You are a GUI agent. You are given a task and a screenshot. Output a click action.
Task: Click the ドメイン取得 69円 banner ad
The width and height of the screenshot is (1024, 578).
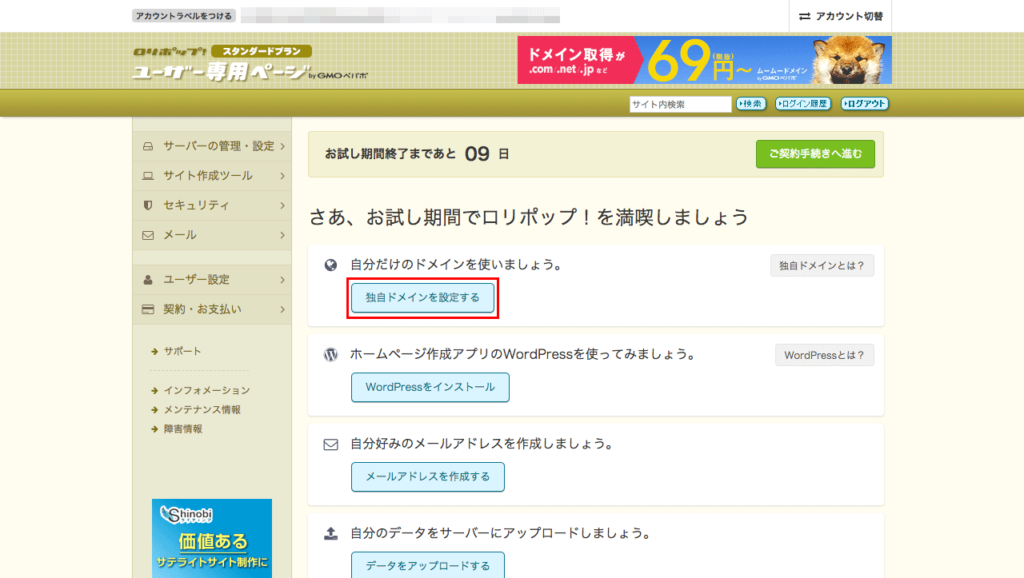(x=705, y=60)
